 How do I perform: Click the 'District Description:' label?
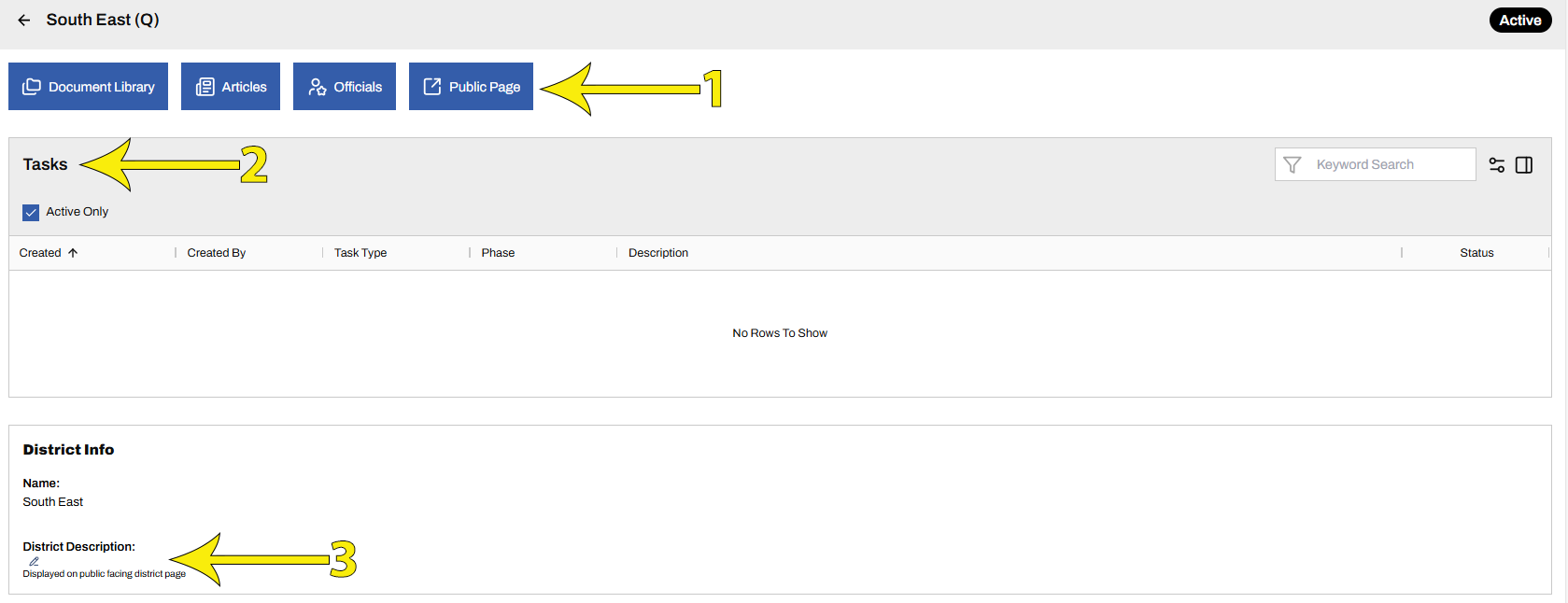pyautogui.click(x=79, y=547)
